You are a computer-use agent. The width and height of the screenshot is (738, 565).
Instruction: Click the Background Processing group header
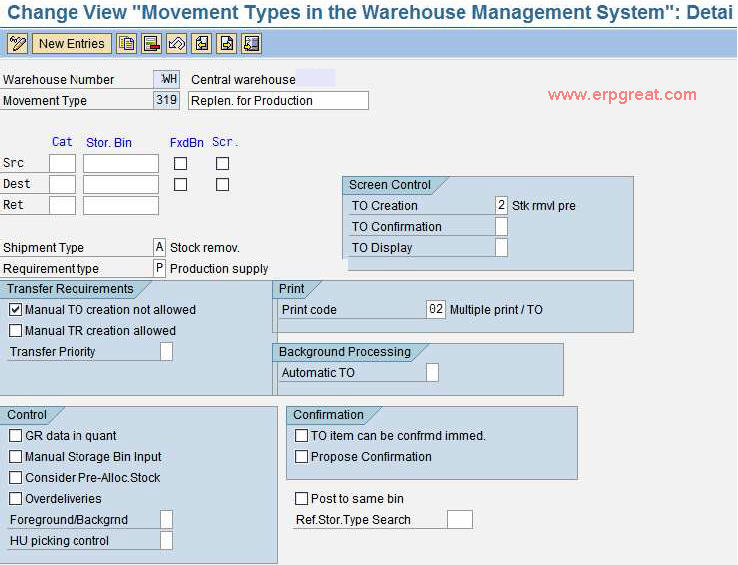point(345,352)
